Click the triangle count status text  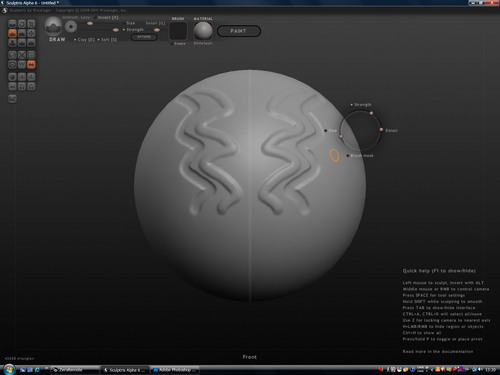(19, 358)
